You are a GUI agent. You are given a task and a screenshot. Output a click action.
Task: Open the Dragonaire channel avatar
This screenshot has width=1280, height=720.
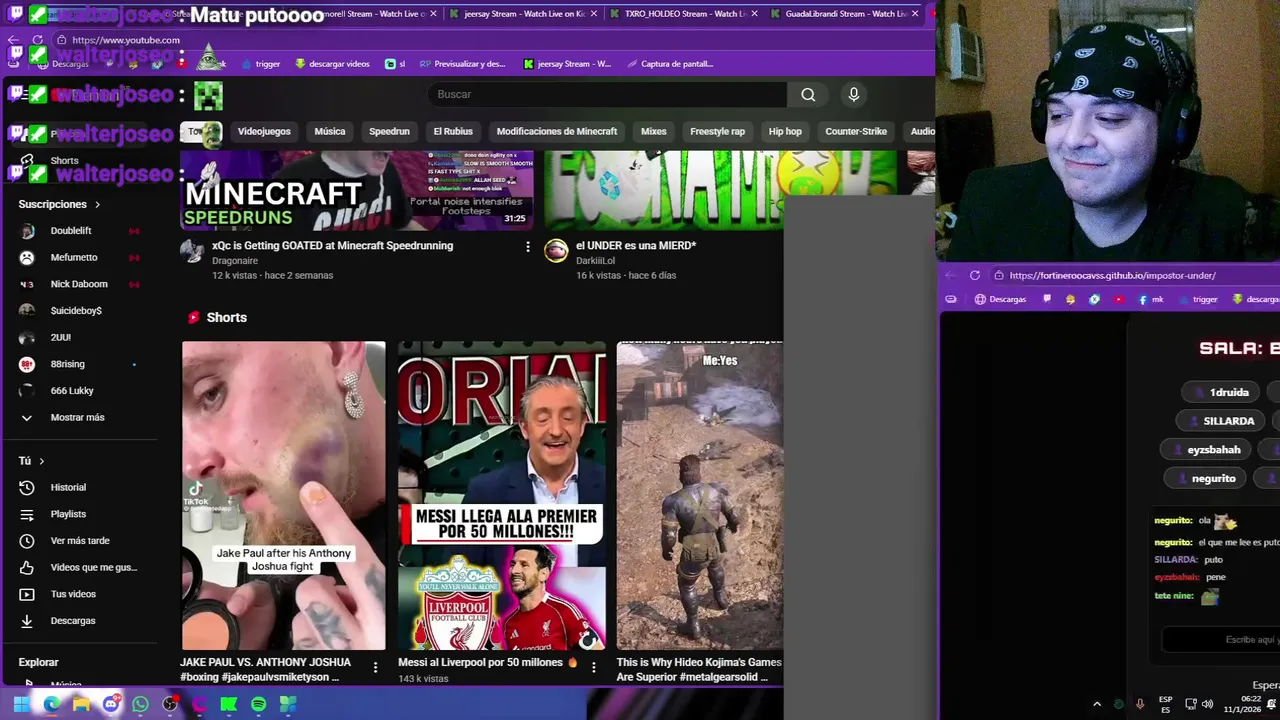click(192, 250)
